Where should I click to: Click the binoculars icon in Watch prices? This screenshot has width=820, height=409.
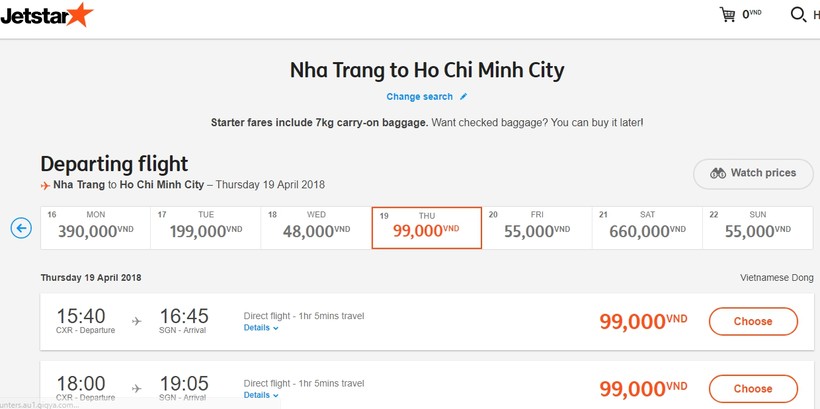[718, 173]
